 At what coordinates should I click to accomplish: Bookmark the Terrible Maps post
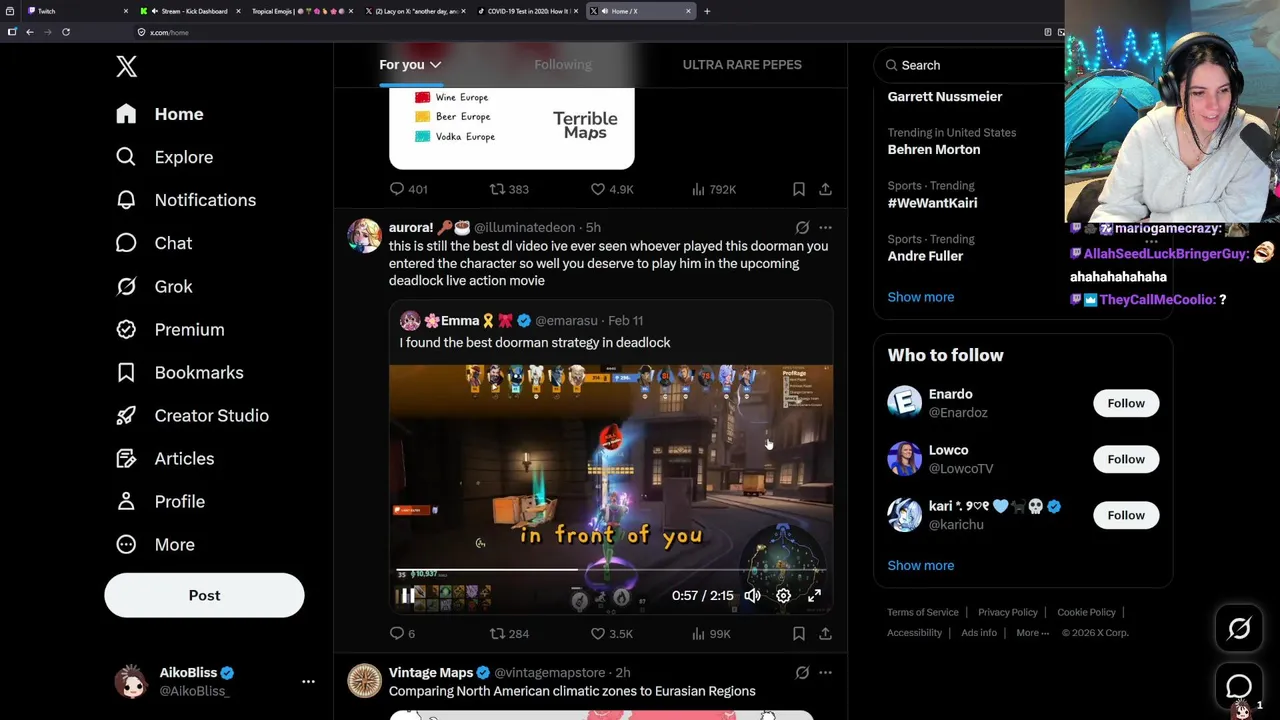click(799, 189)
